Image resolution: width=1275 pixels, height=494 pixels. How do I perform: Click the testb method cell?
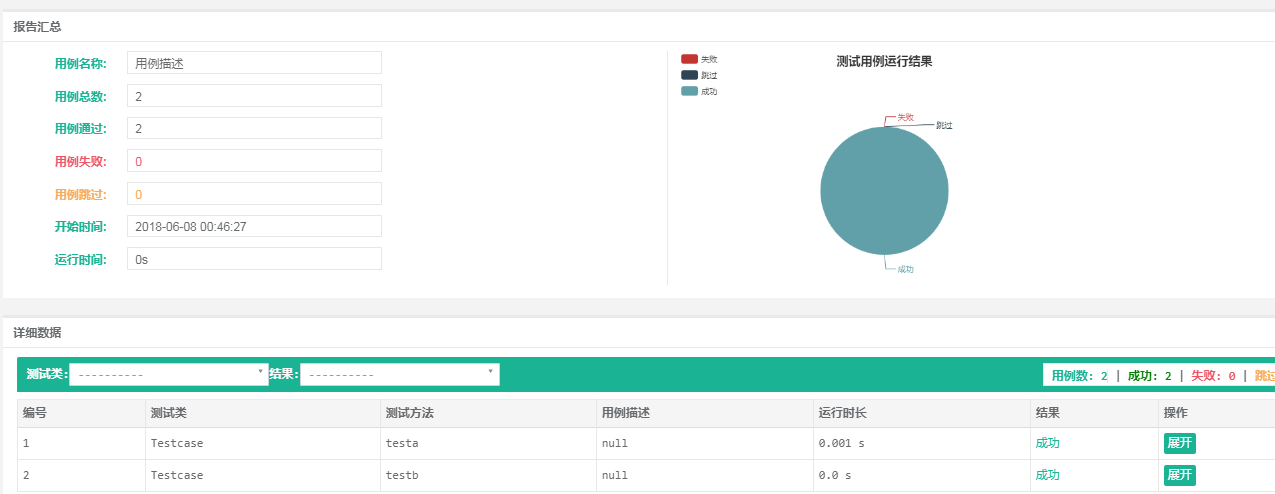[x=487, y=475]
